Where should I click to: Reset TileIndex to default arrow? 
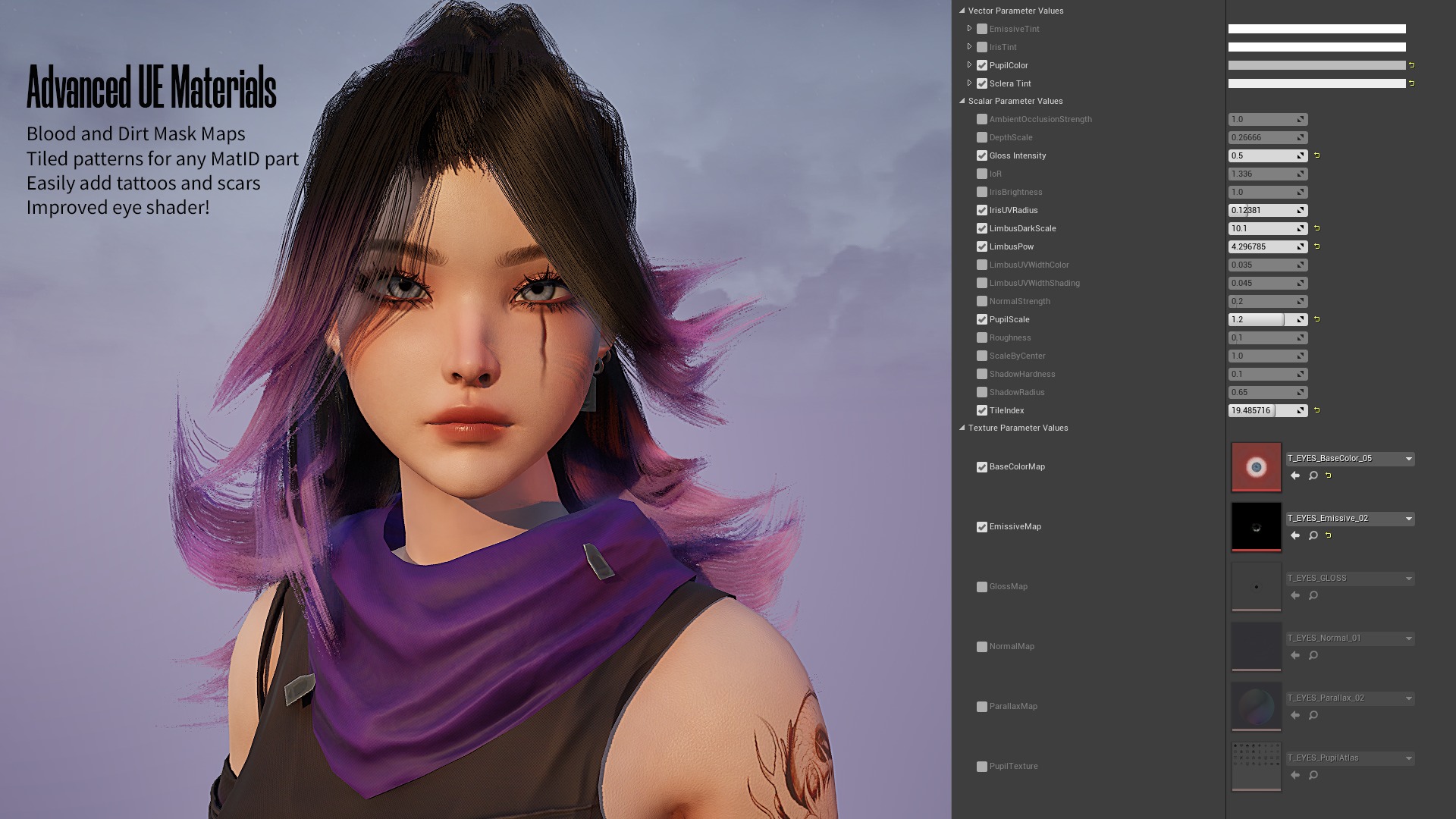[1317, 410]
